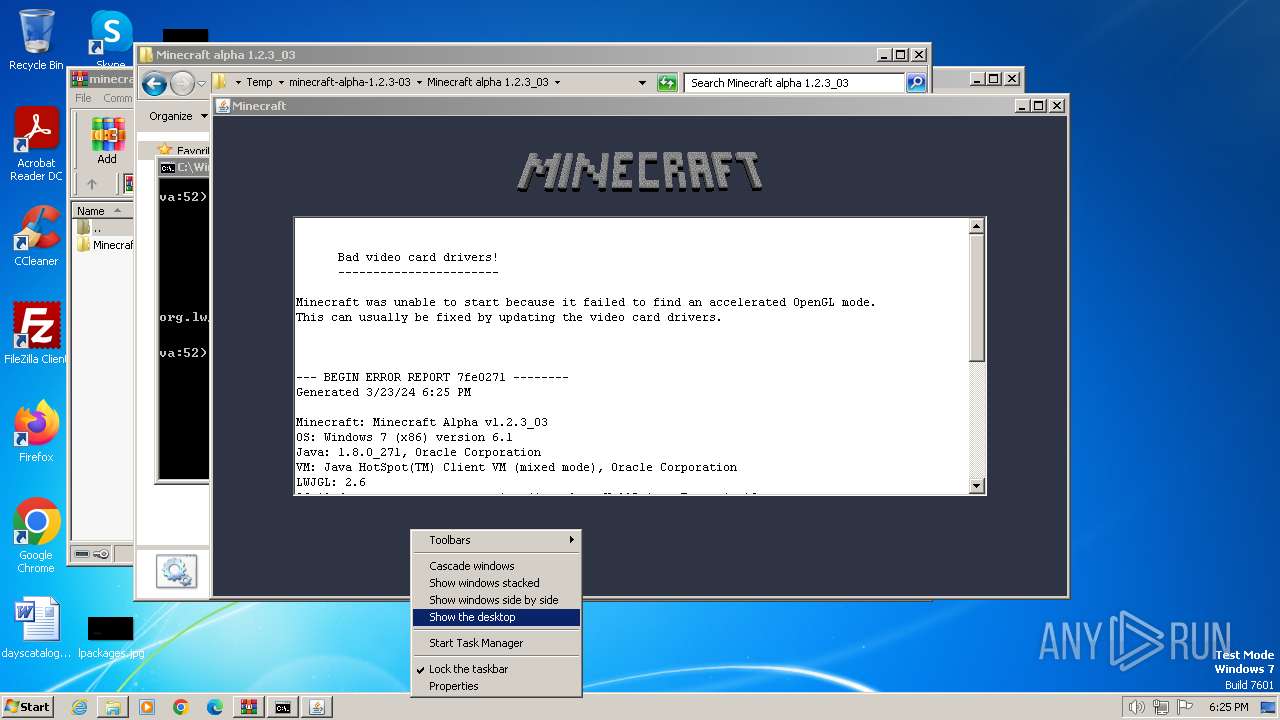Expand breadcrumb arrow before Temp
The height and width of the screenshot is (720, 1280).
point(238,83)
